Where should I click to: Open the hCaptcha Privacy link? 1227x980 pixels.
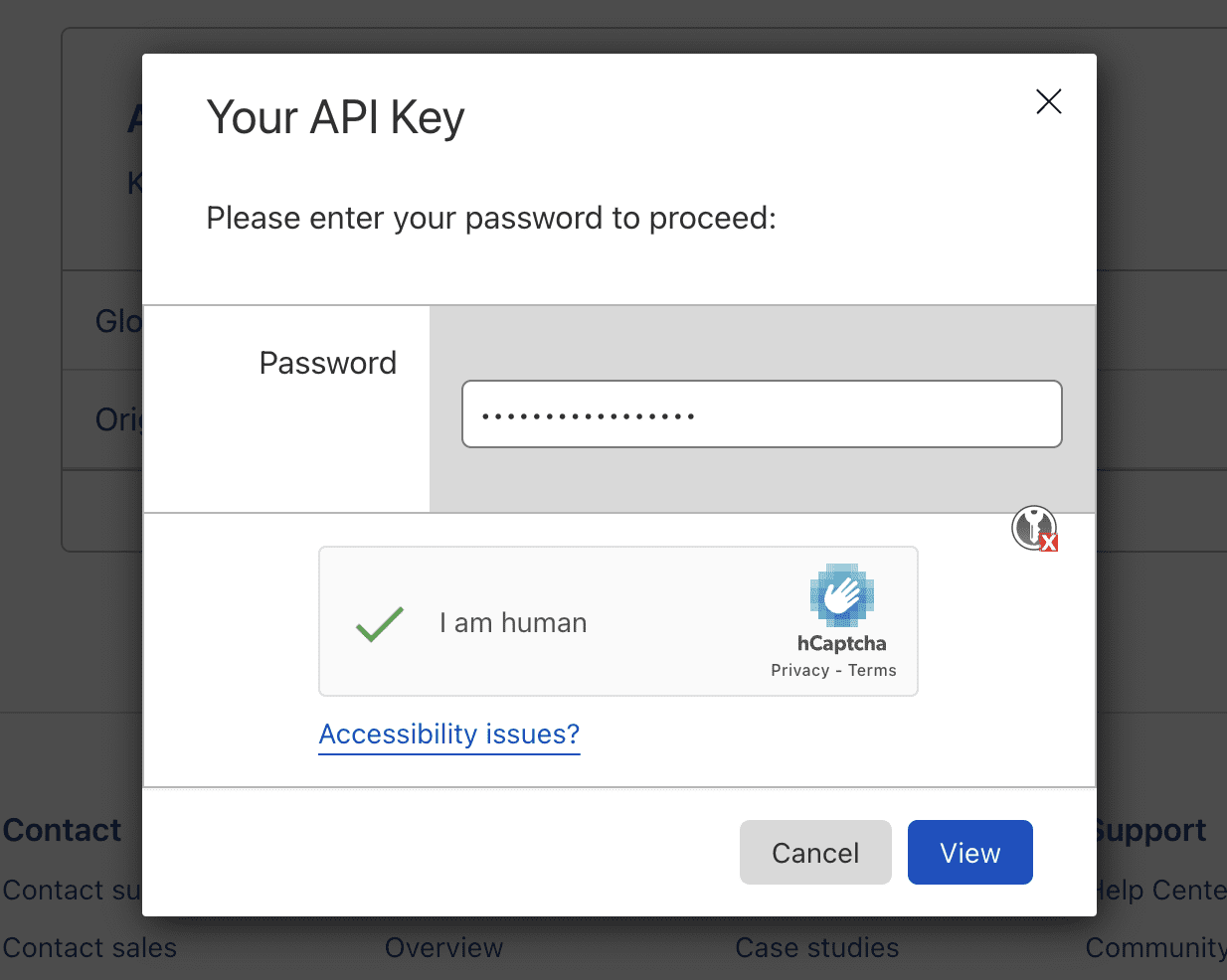800,670
